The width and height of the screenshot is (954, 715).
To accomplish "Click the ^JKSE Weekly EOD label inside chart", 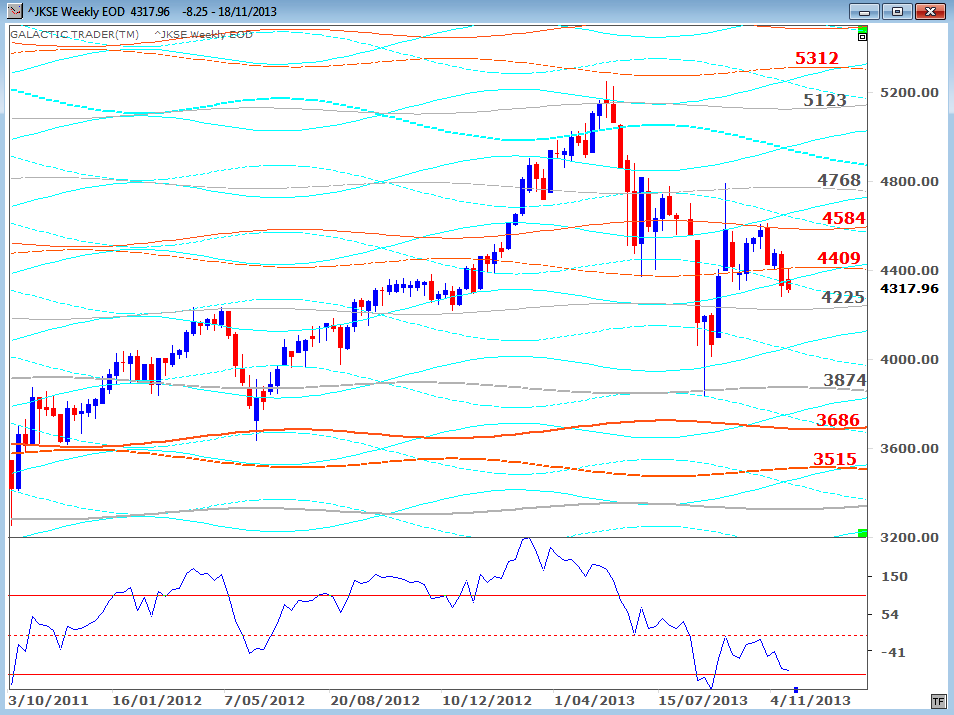I will (x=203, y=35).
